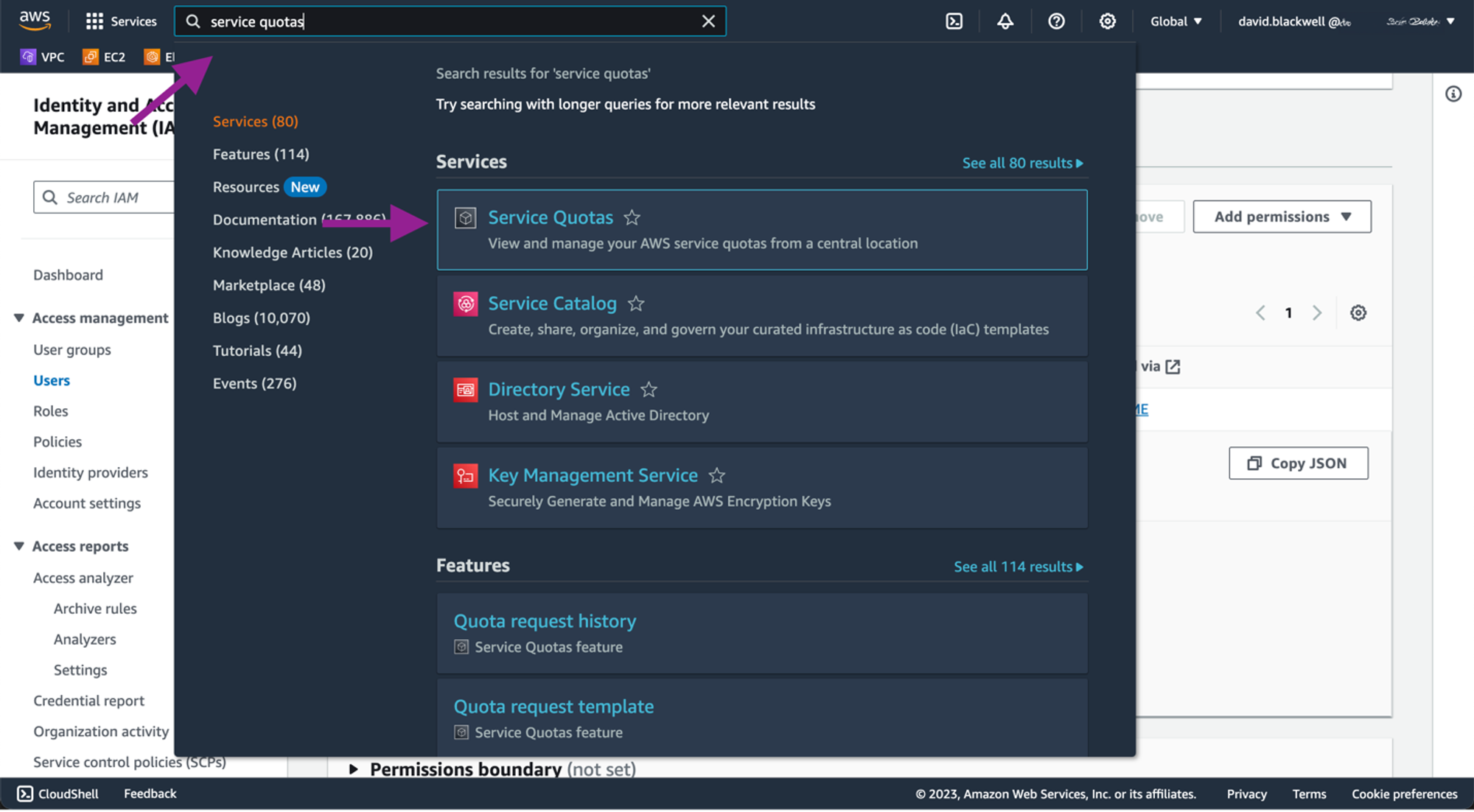This screenshot has height=812, width=1474.
Task: Click the Copy JSON button
Action: [1298, 463]
